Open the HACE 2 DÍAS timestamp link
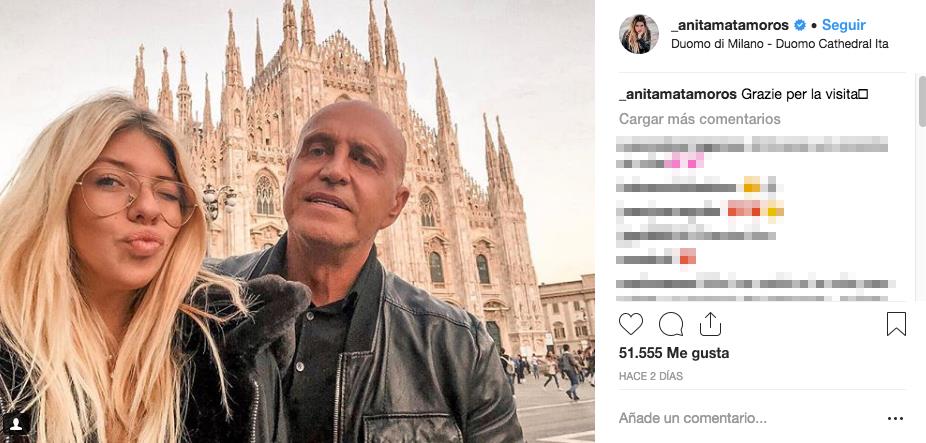 (650, 376)
